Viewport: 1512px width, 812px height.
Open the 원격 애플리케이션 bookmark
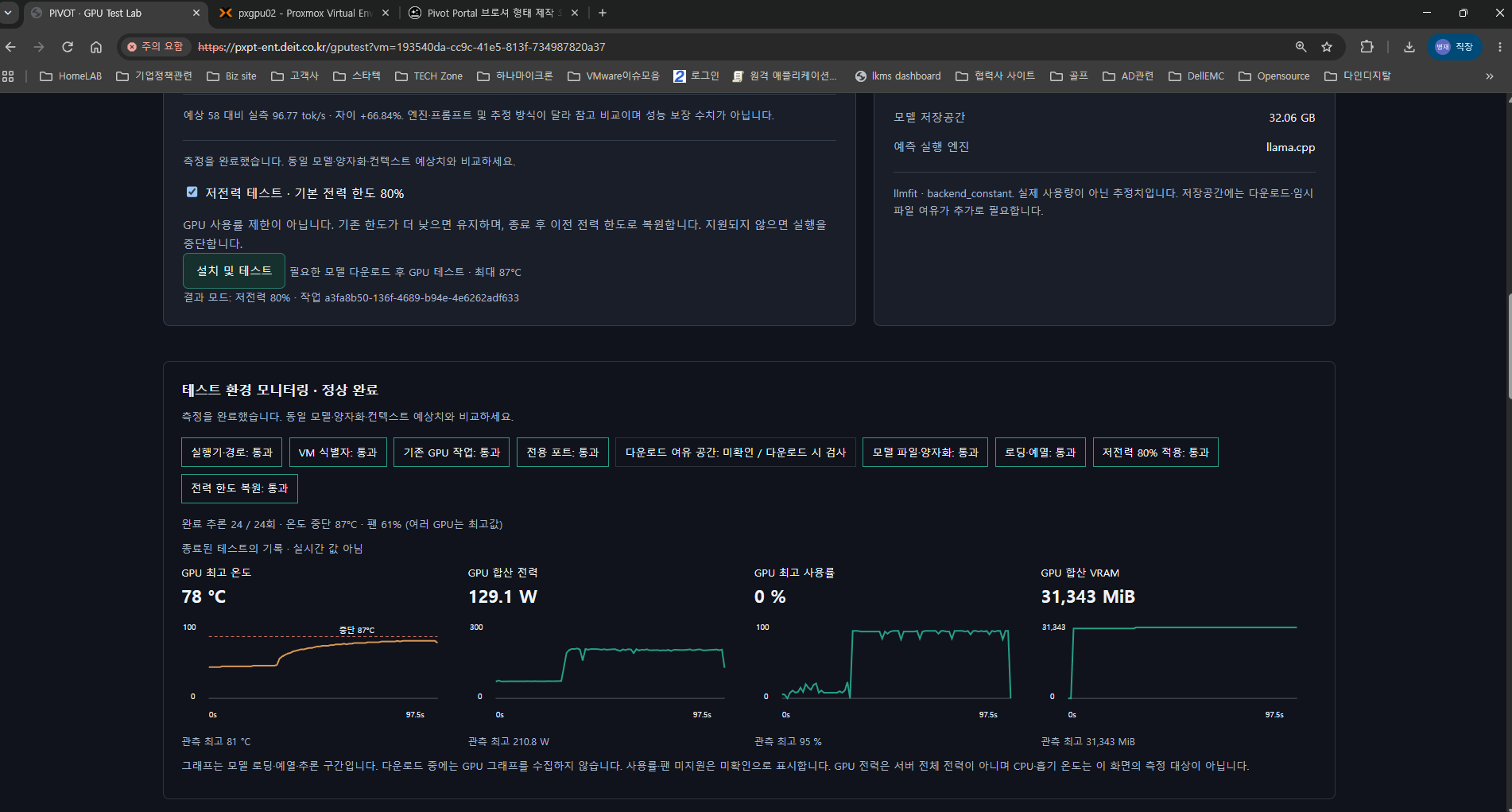[x=785, y=76]
